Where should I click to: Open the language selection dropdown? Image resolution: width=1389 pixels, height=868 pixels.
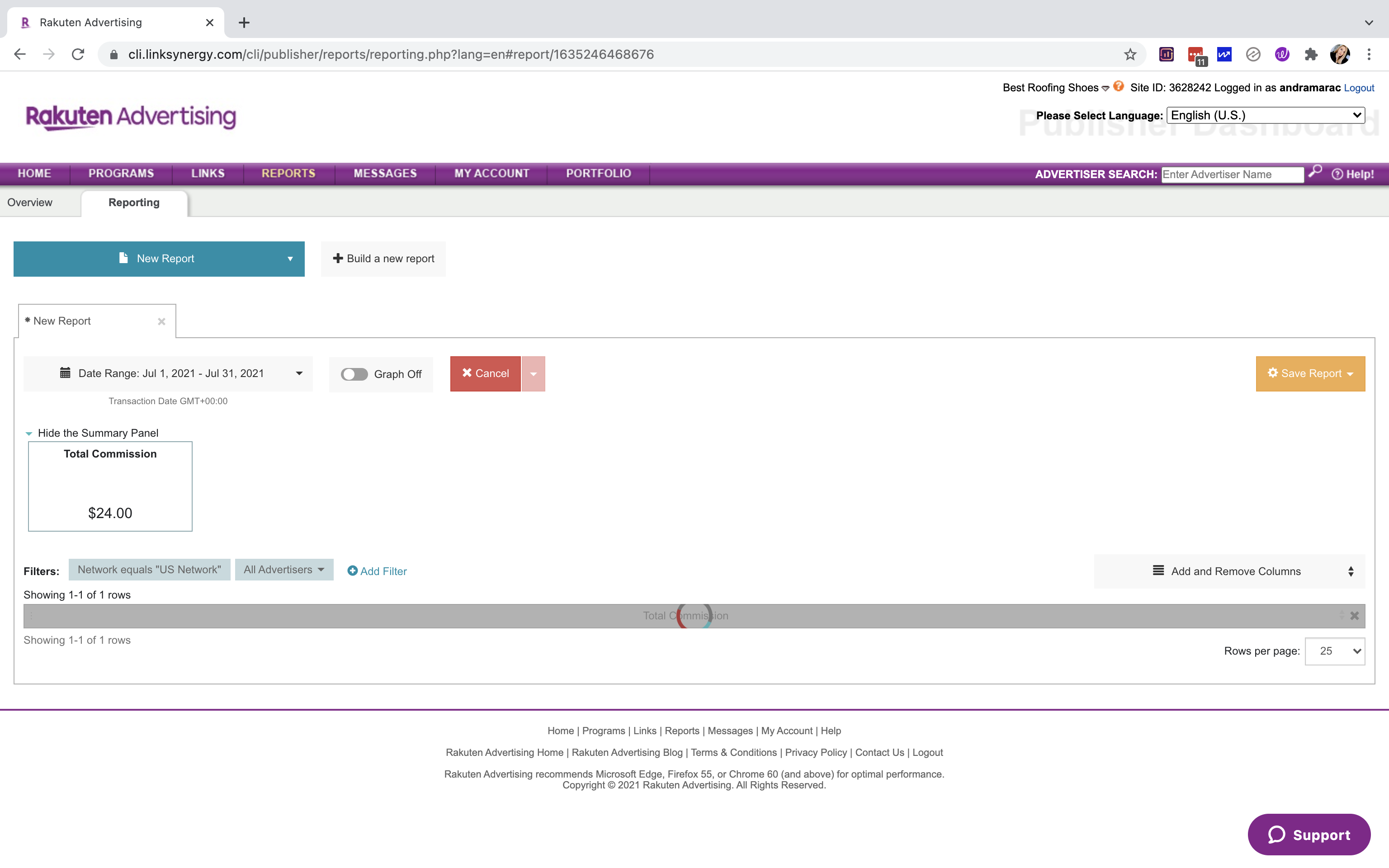coord(1266,115)
